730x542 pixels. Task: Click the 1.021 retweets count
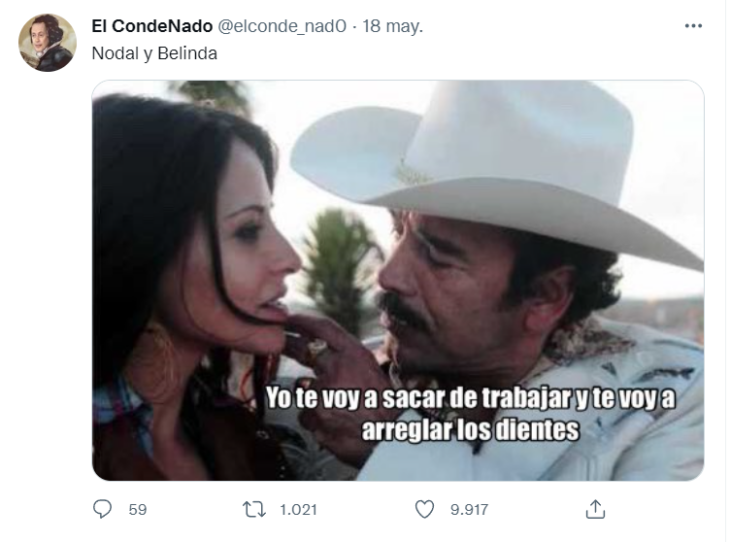pos(298,509)
